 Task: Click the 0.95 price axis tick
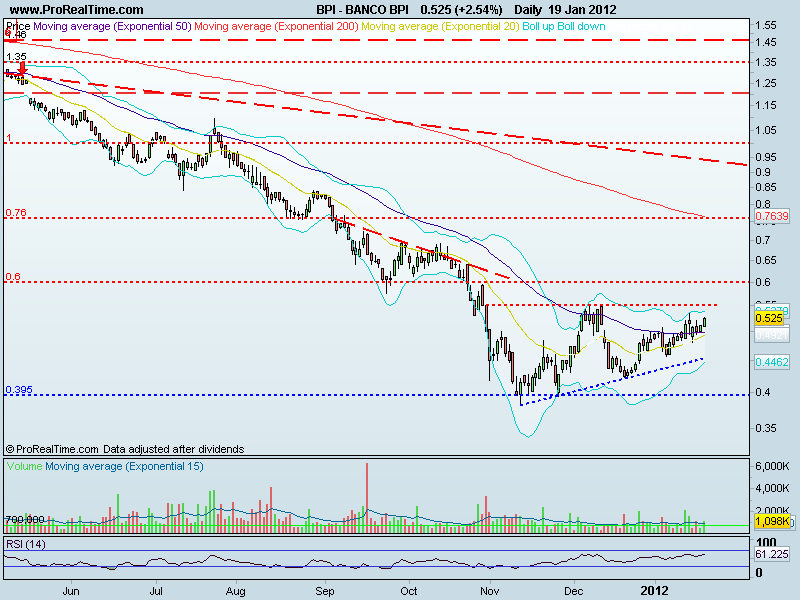[x=766, y=157]
